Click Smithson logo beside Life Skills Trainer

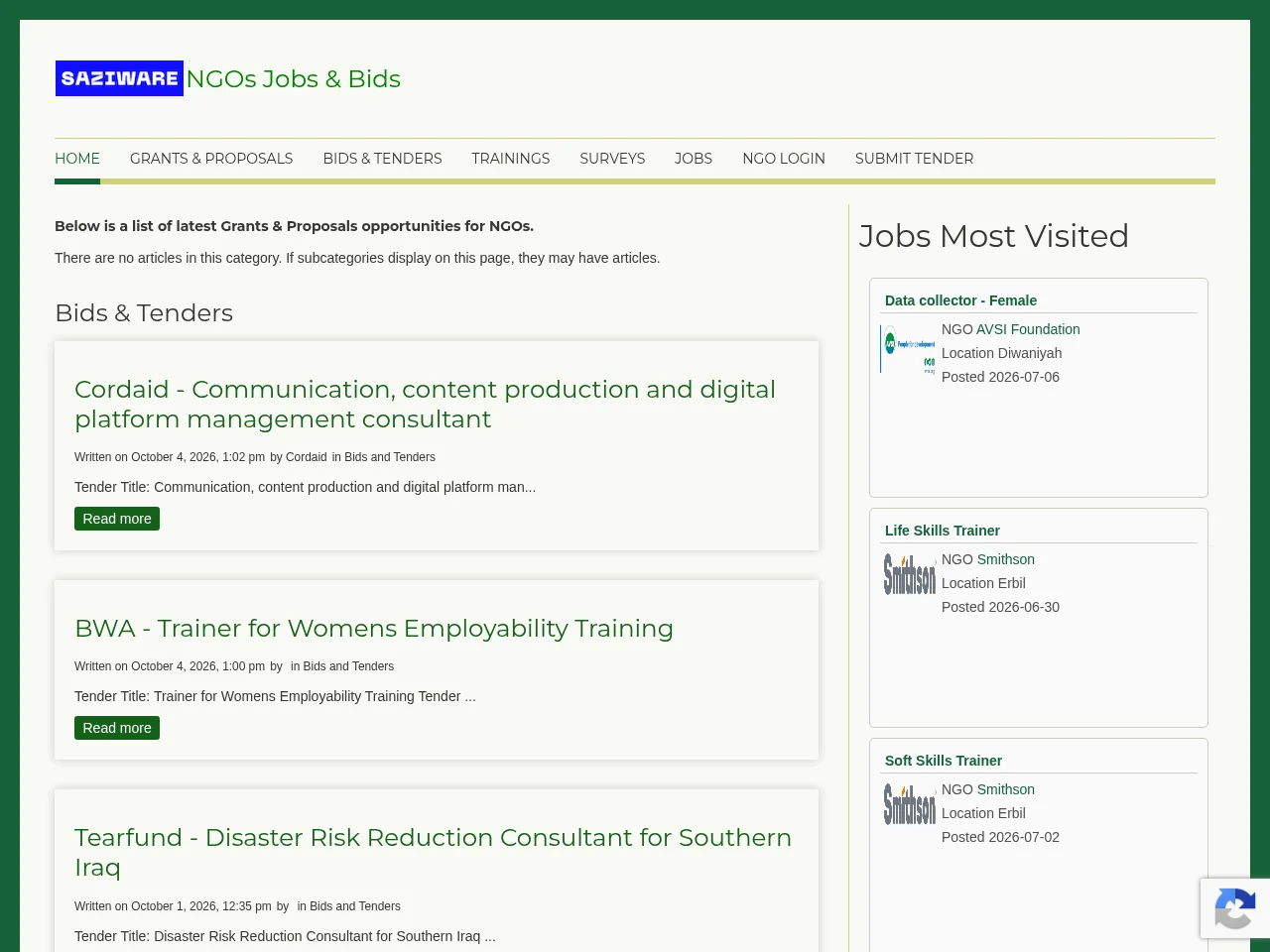[x=910, y=575]
